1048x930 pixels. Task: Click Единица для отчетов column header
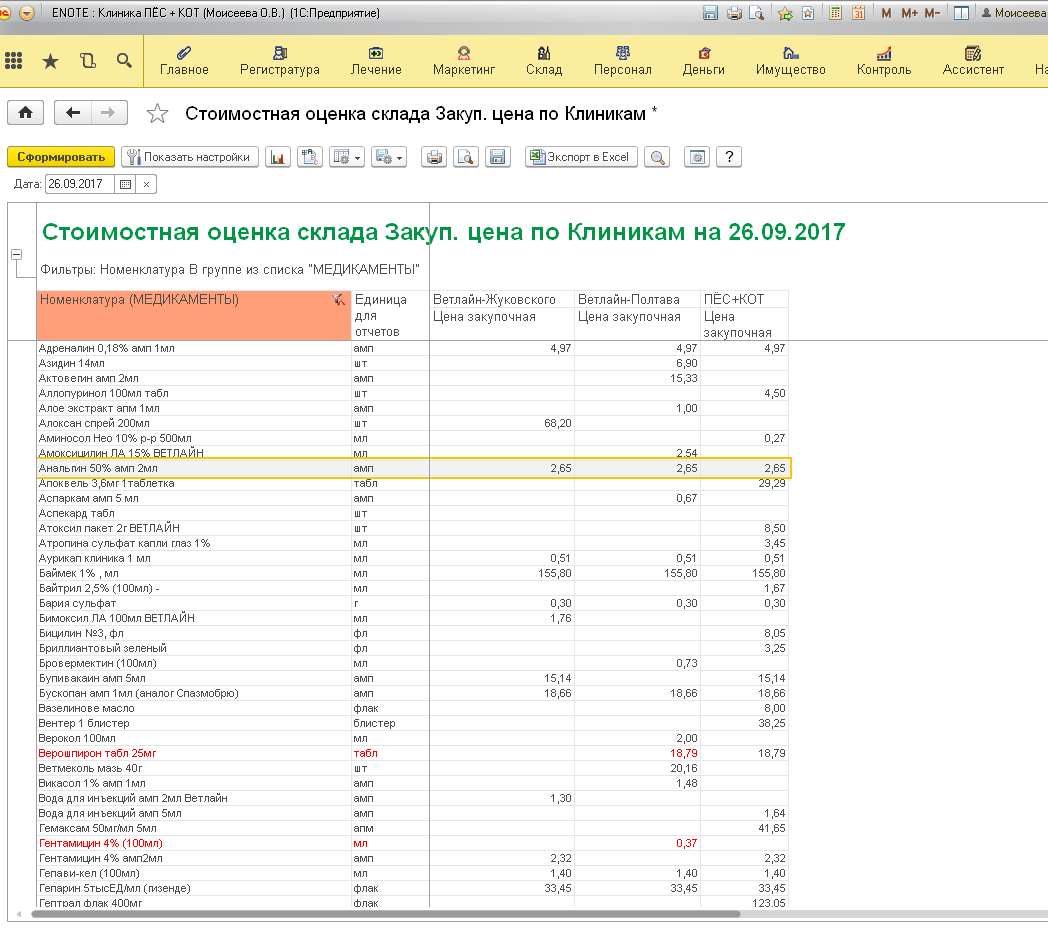tap(390, 316)
